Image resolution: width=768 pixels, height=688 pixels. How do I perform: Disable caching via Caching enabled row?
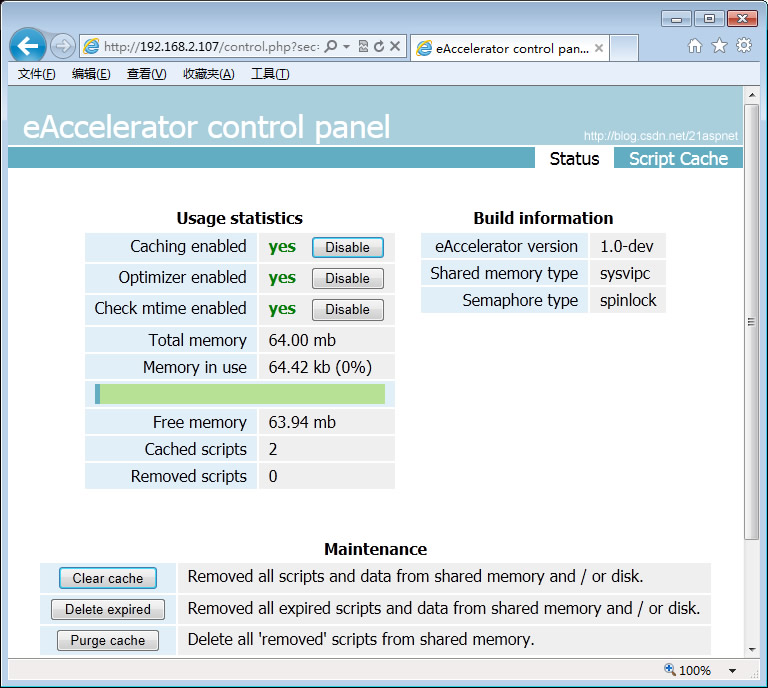348,247
